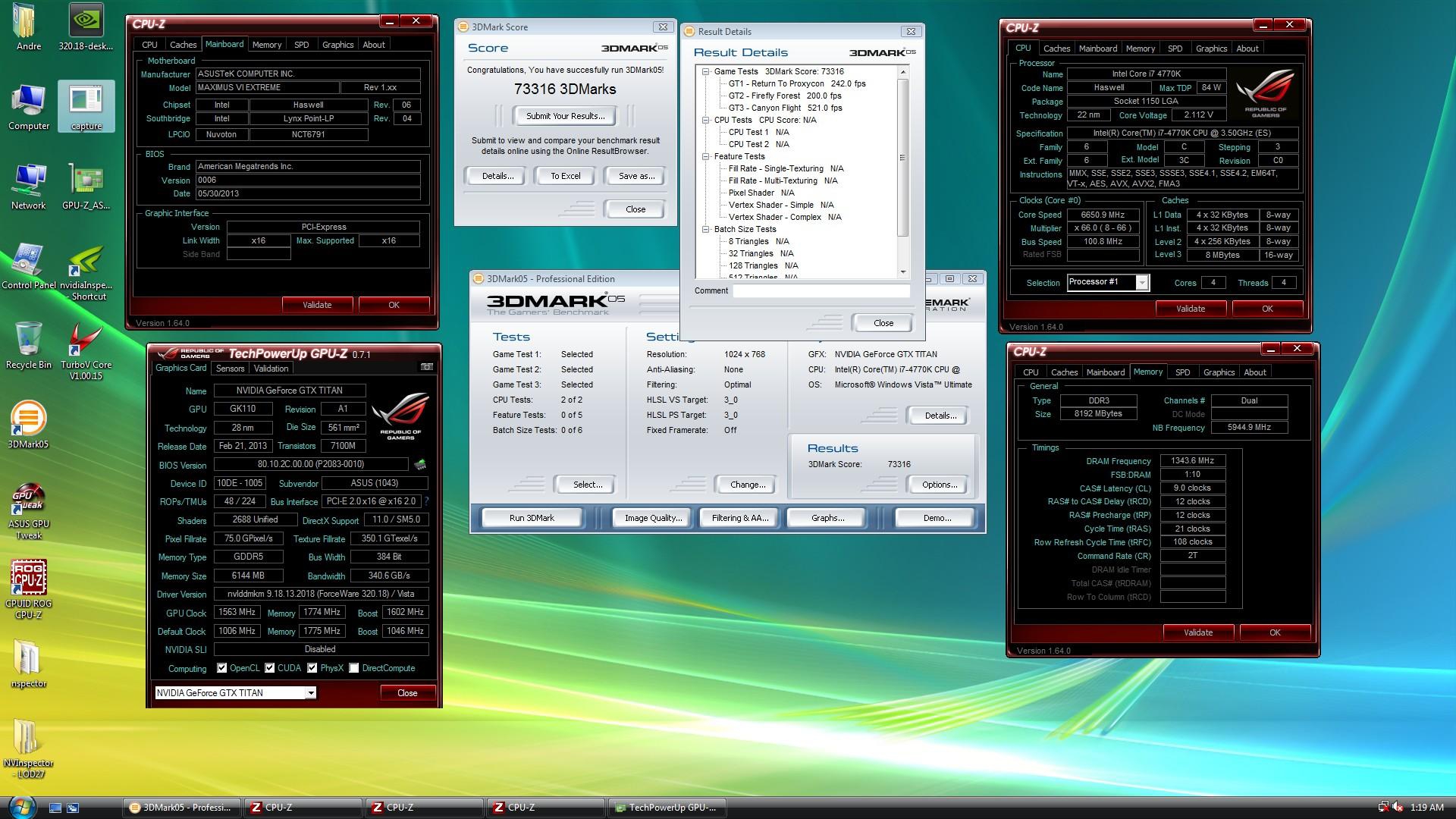Launch the 3DMark05 desktop shortcut
1456x819 pixels.
click(29, 425)
